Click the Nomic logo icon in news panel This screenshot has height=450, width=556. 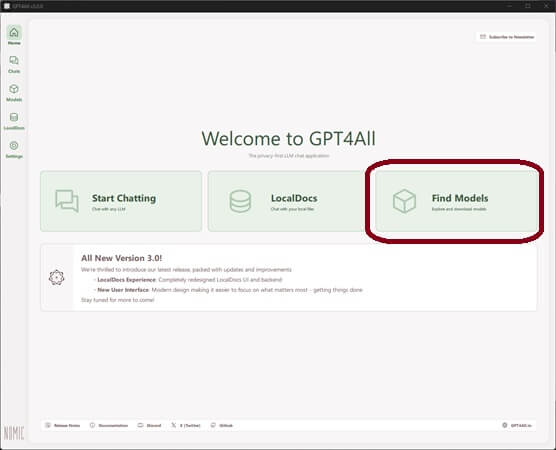pyautogui.click(x=56, y=277)
